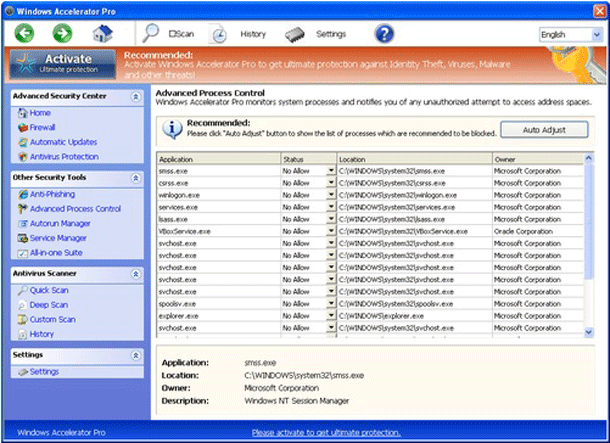
Task: Click the Scan magnifier icon
Action: click(153, 33)
